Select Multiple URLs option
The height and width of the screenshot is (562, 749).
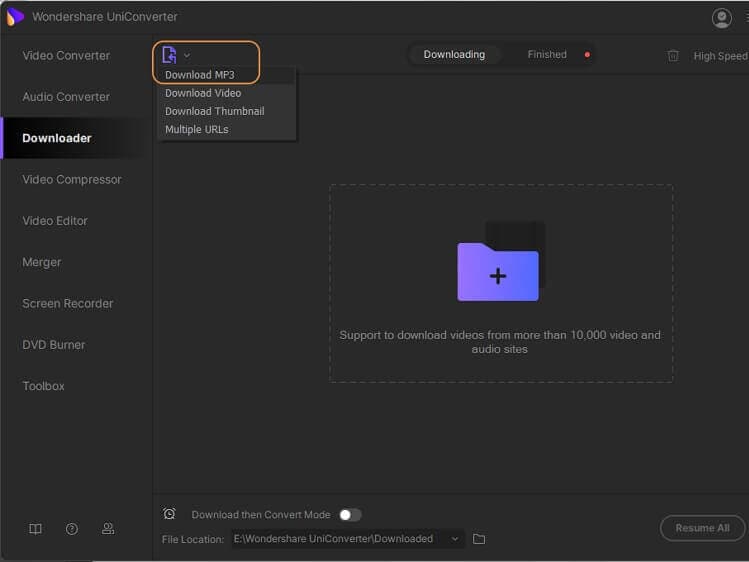[x=197, y=129]
